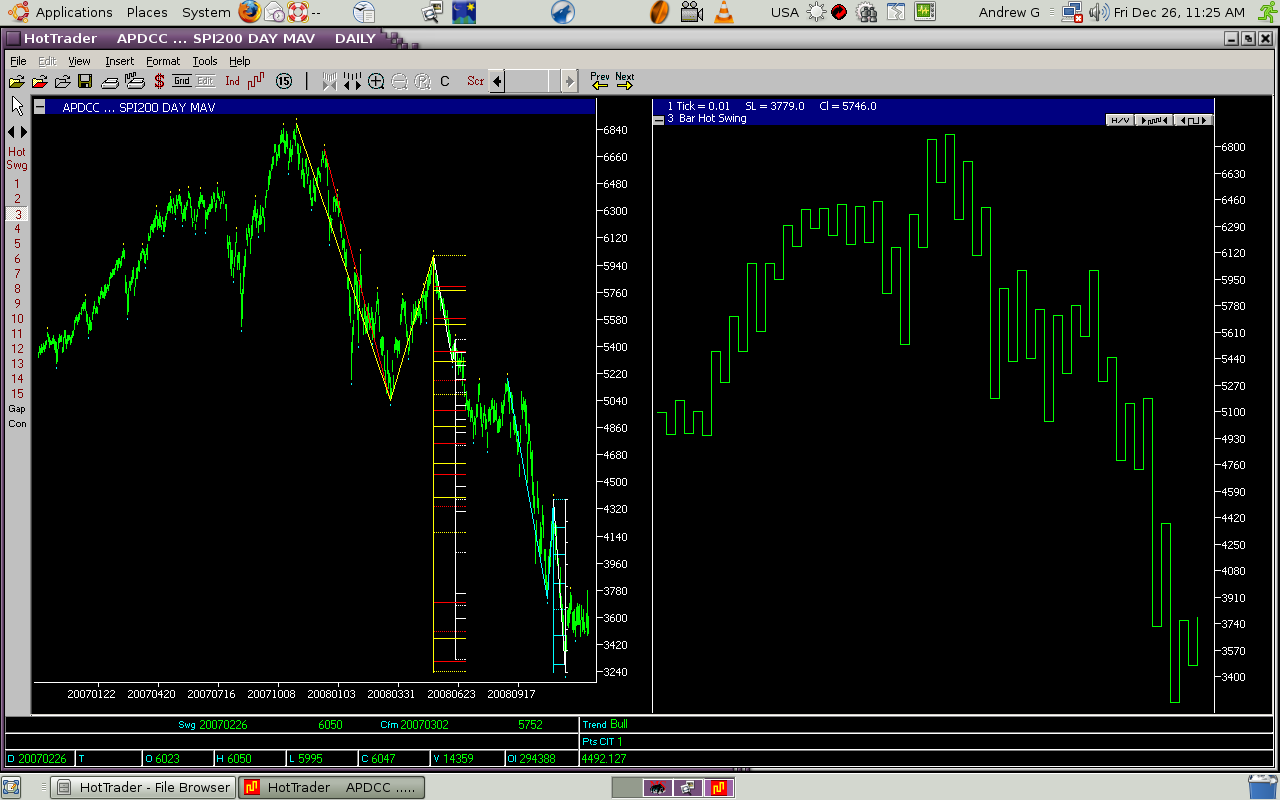Open indicators with the Ind icon

click(232, 81)
